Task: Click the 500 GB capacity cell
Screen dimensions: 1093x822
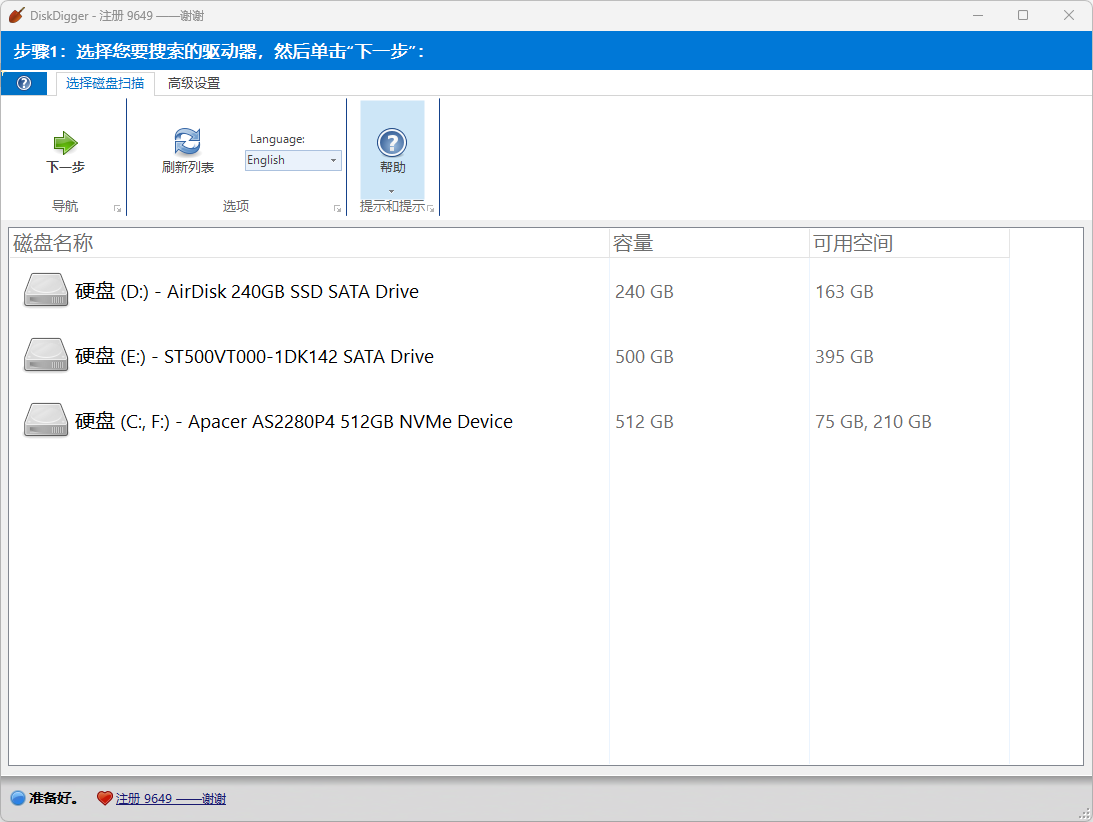Action: click(644, 356)
